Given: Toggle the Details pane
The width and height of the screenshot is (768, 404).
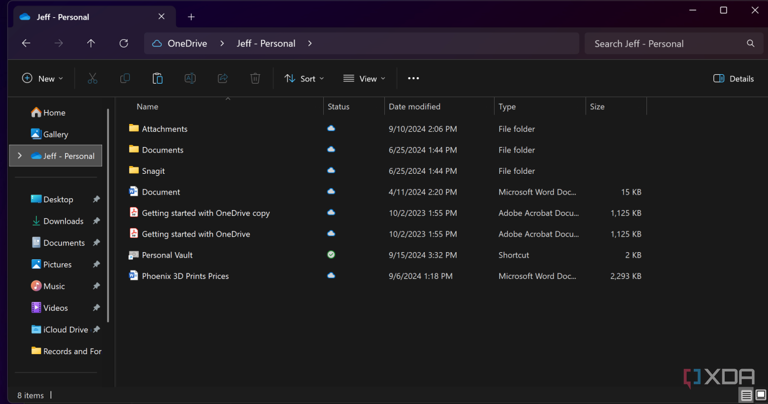Looking at the screenshot, I should [x=733, y=78].
